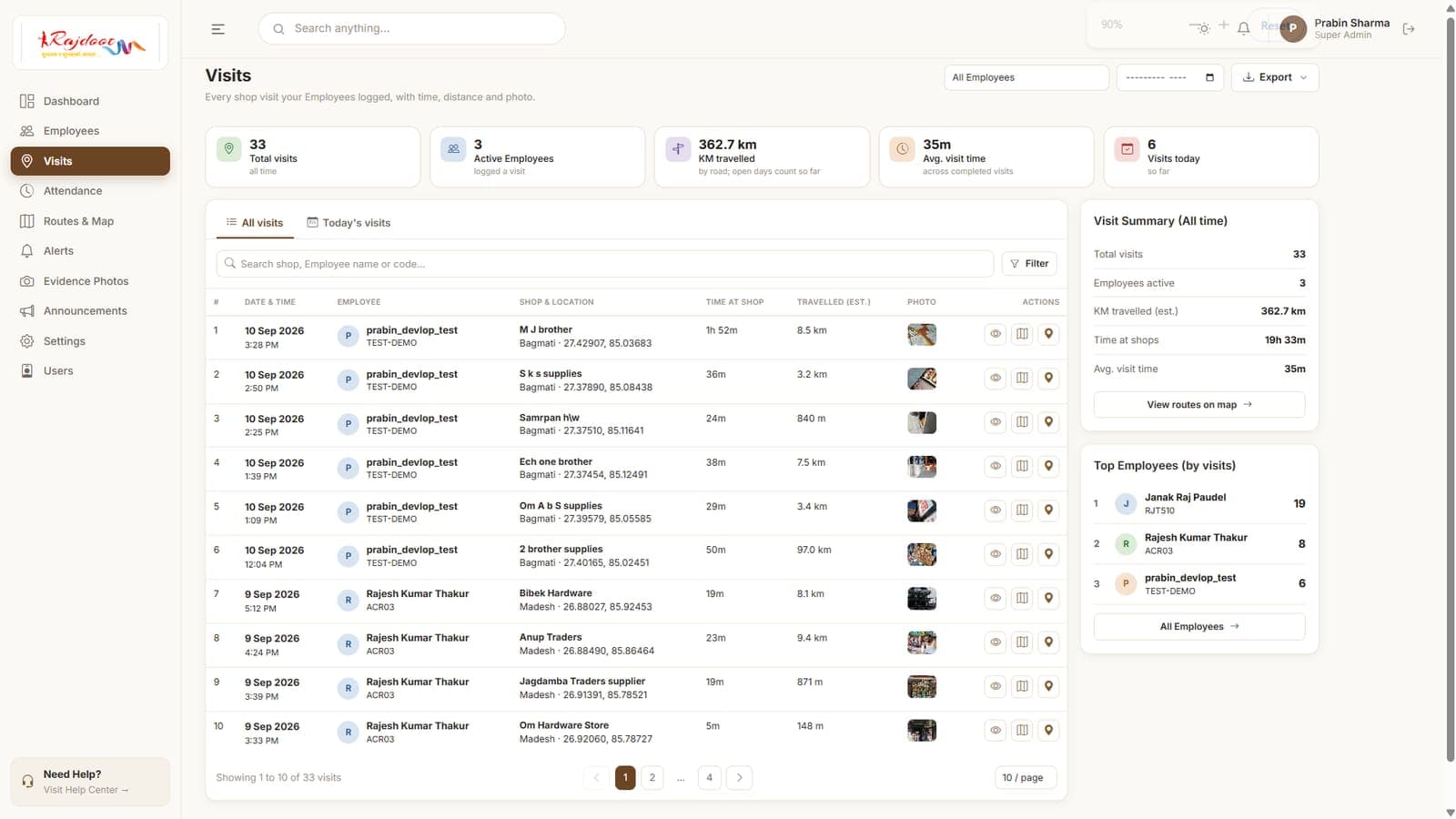Open photo thumbnail of M J brother visit

922,335
